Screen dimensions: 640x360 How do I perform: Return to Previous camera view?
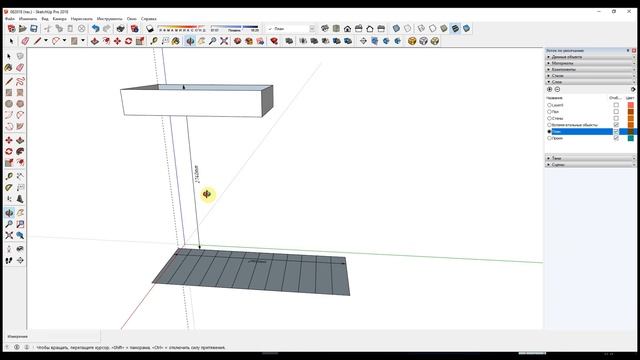tap(20, 235)
